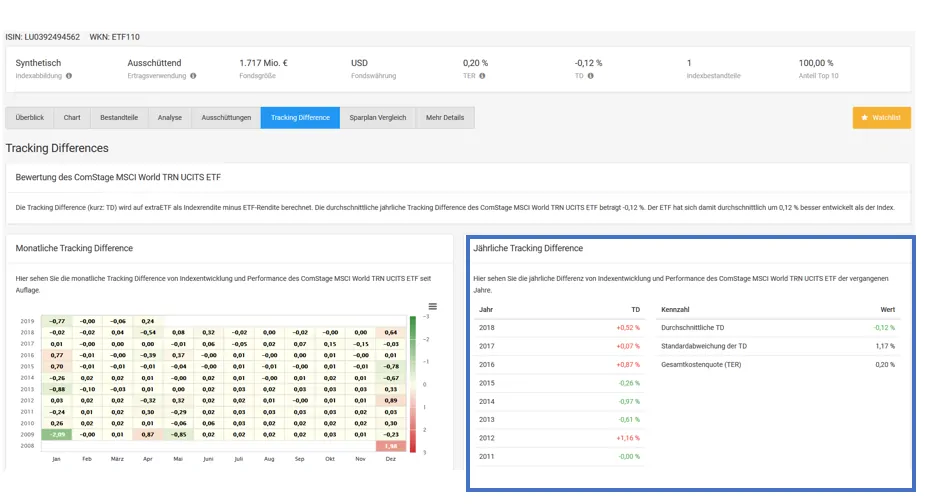The width and height of the screenshot is (925, 504).
Task: Click Bewertung des ComStage MSCI World heading
Action: [x=118, y=178]
